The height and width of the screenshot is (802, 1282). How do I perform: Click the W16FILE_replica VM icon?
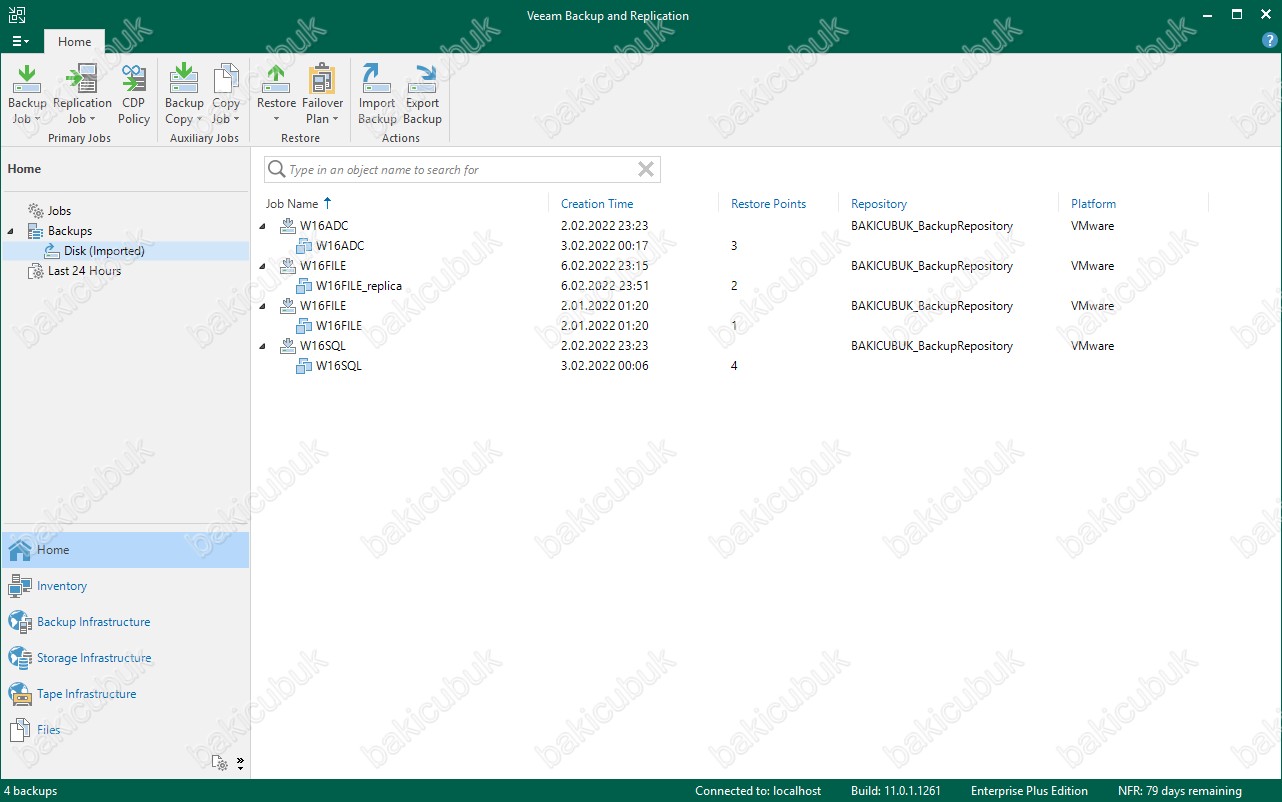coord(304,286)
